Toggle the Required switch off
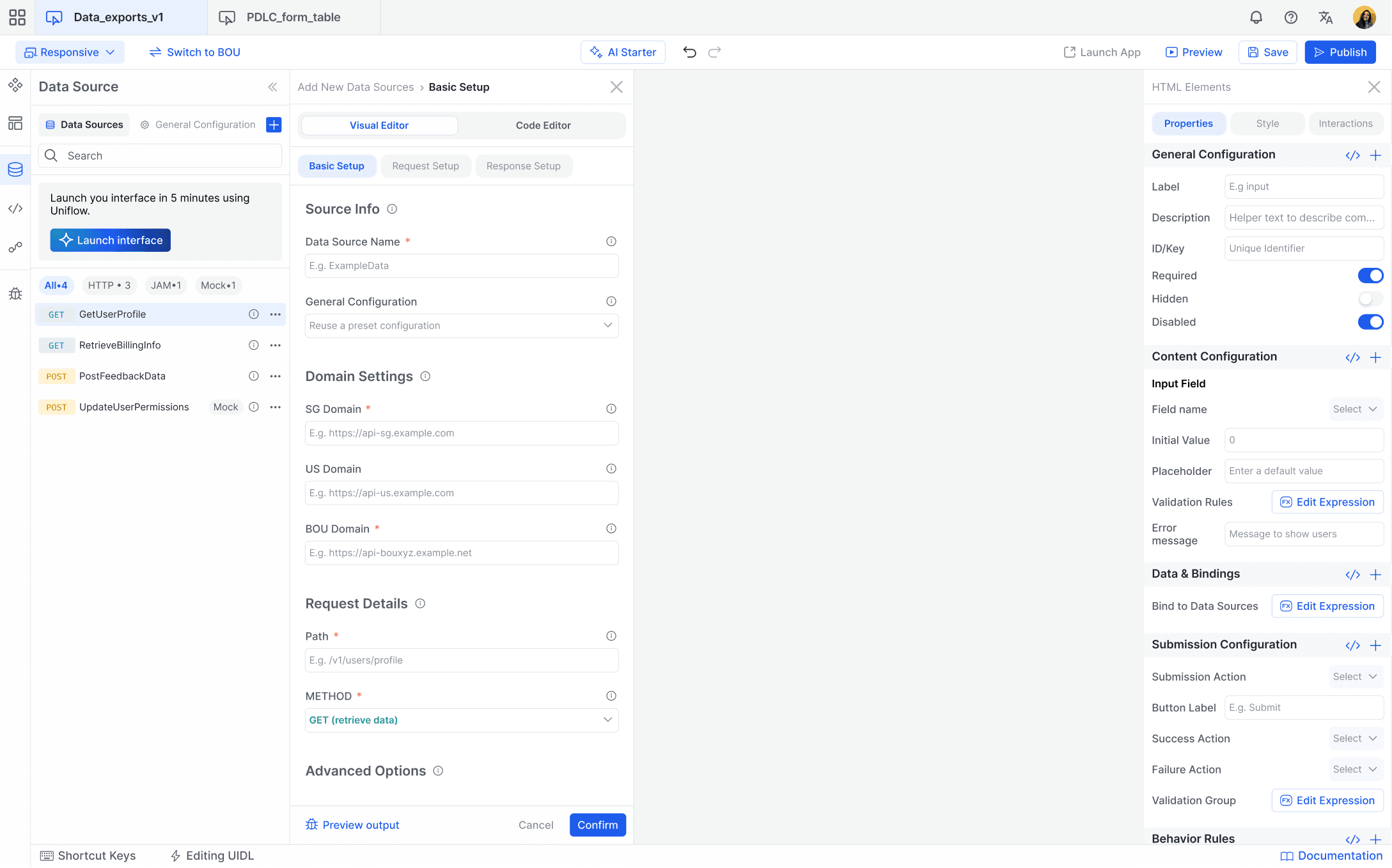The image size is (1392, 868). (x=1370, y=275)
